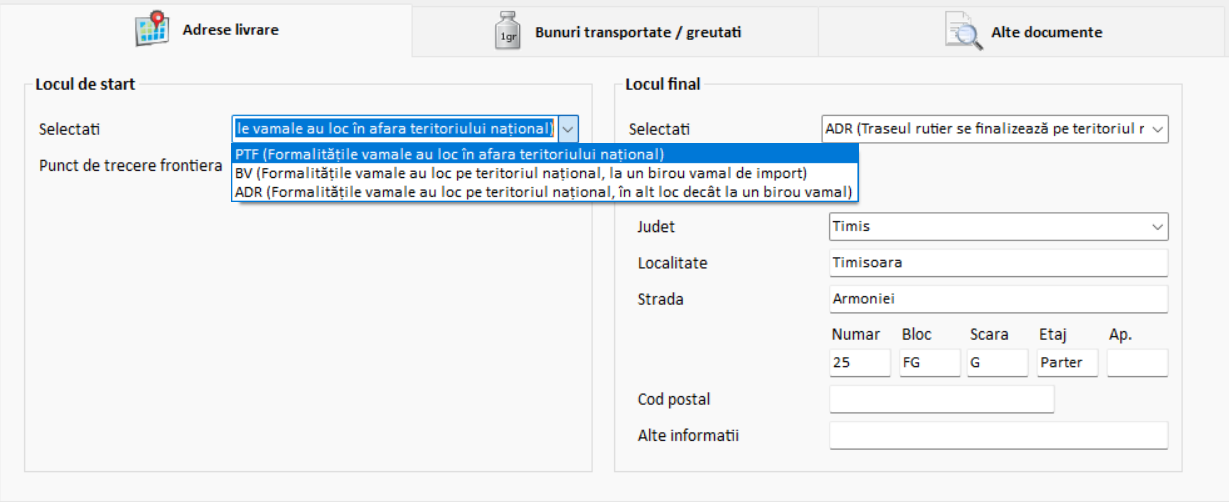Click the Alte informatii label
Screen dimensions: 1229x502
(x=688, y=435)
